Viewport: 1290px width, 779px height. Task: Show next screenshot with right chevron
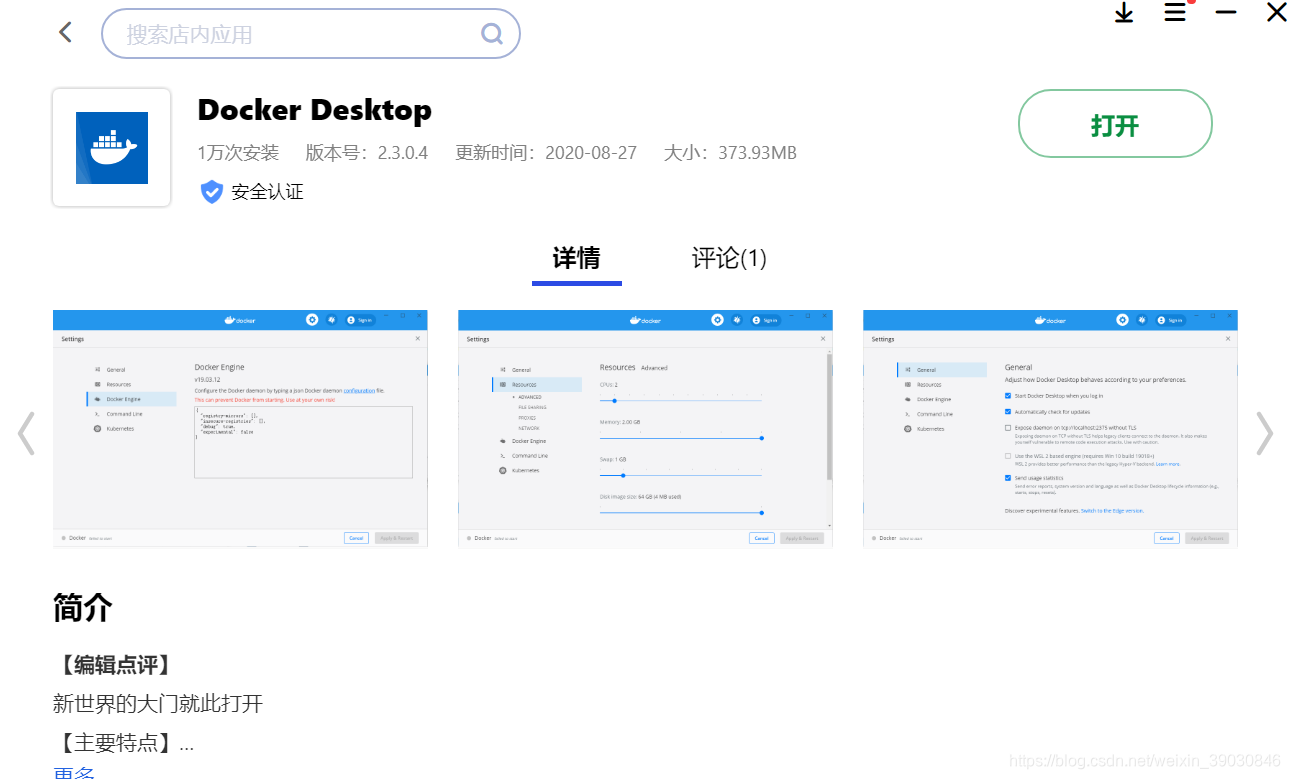click(x=1265, y=433)
